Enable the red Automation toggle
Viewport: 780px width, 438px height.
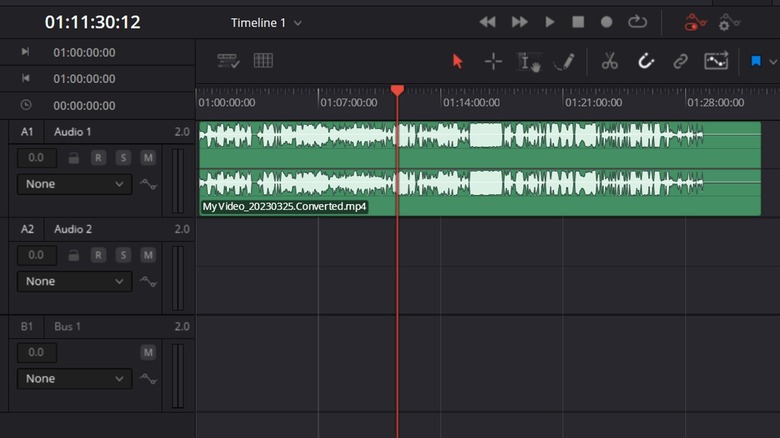695,21
